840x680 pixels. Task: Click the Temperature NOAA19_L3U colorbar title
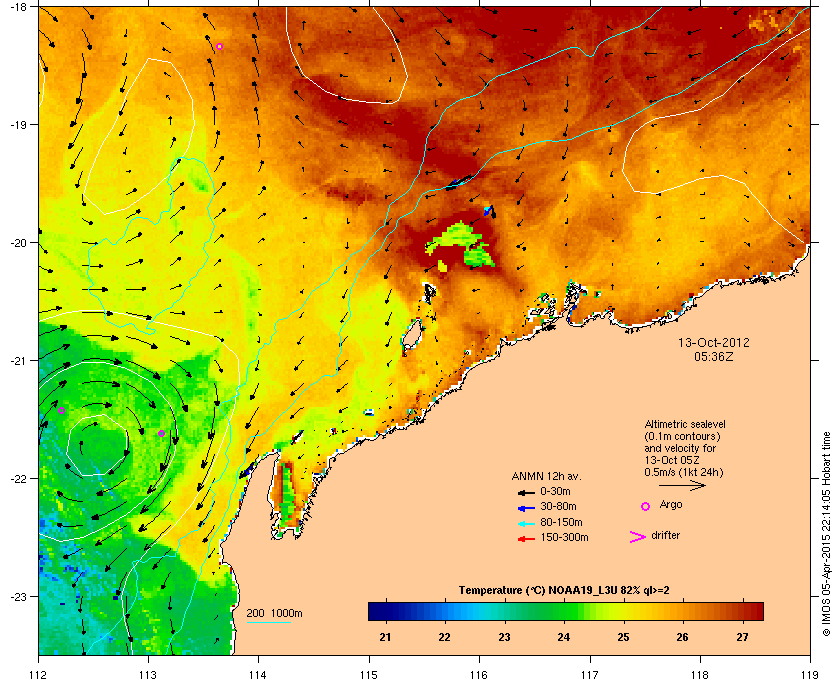click(x=564, y=591)
